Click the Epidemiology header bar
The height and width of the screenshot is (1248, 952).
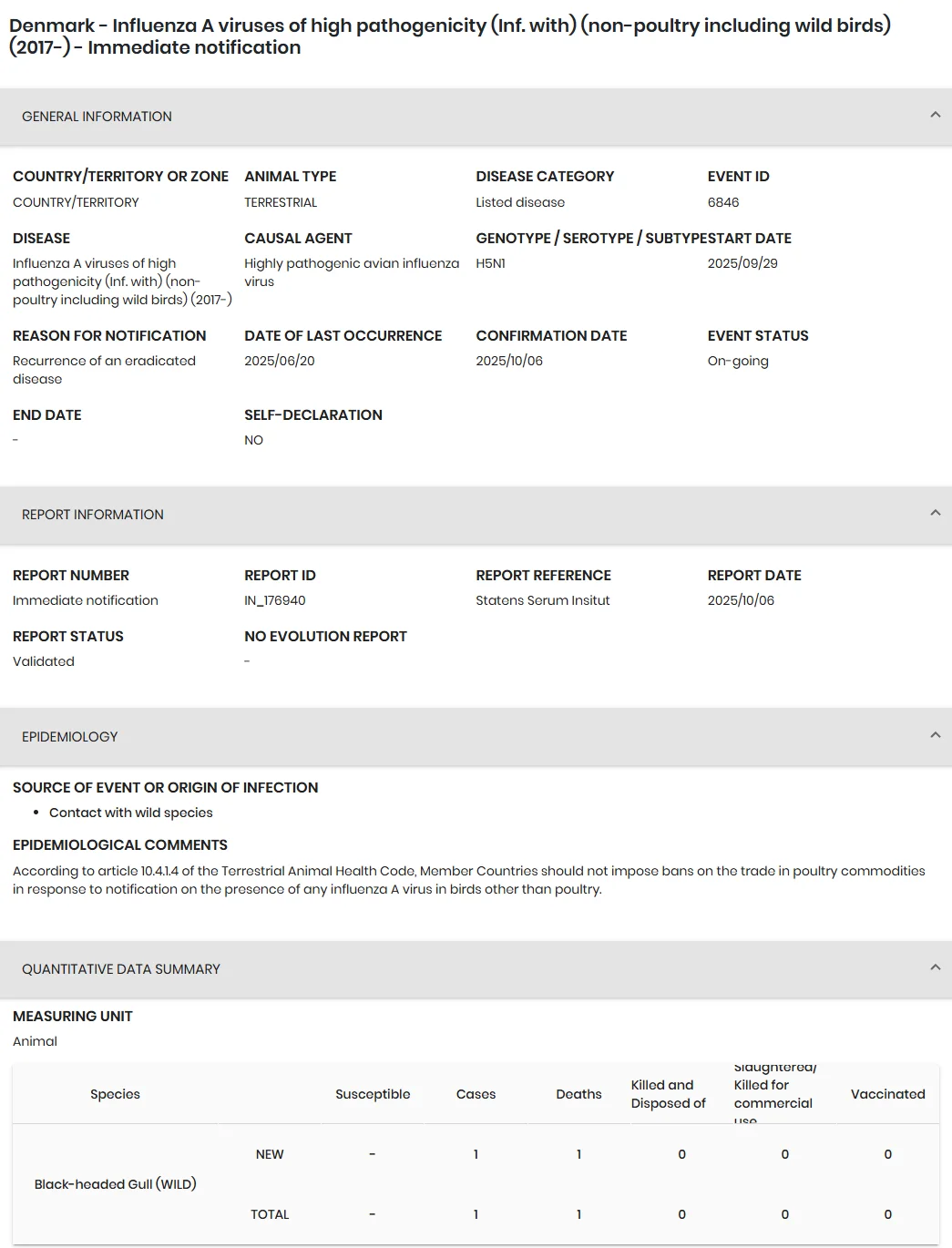click(x=476, y=736)
